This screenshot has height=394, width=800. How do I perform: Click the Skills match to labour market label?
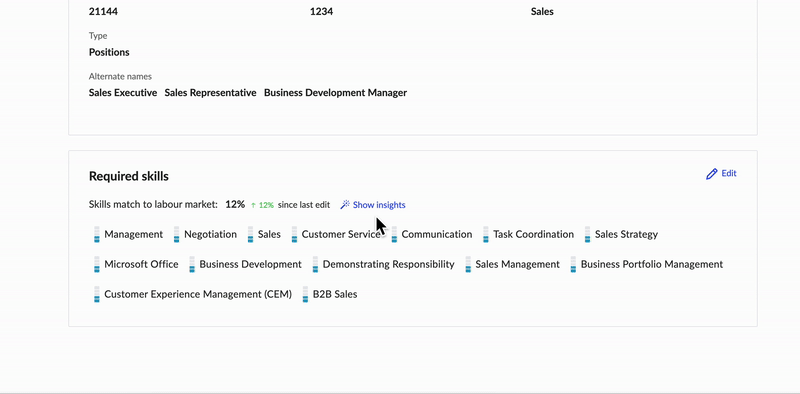point(153,205)
